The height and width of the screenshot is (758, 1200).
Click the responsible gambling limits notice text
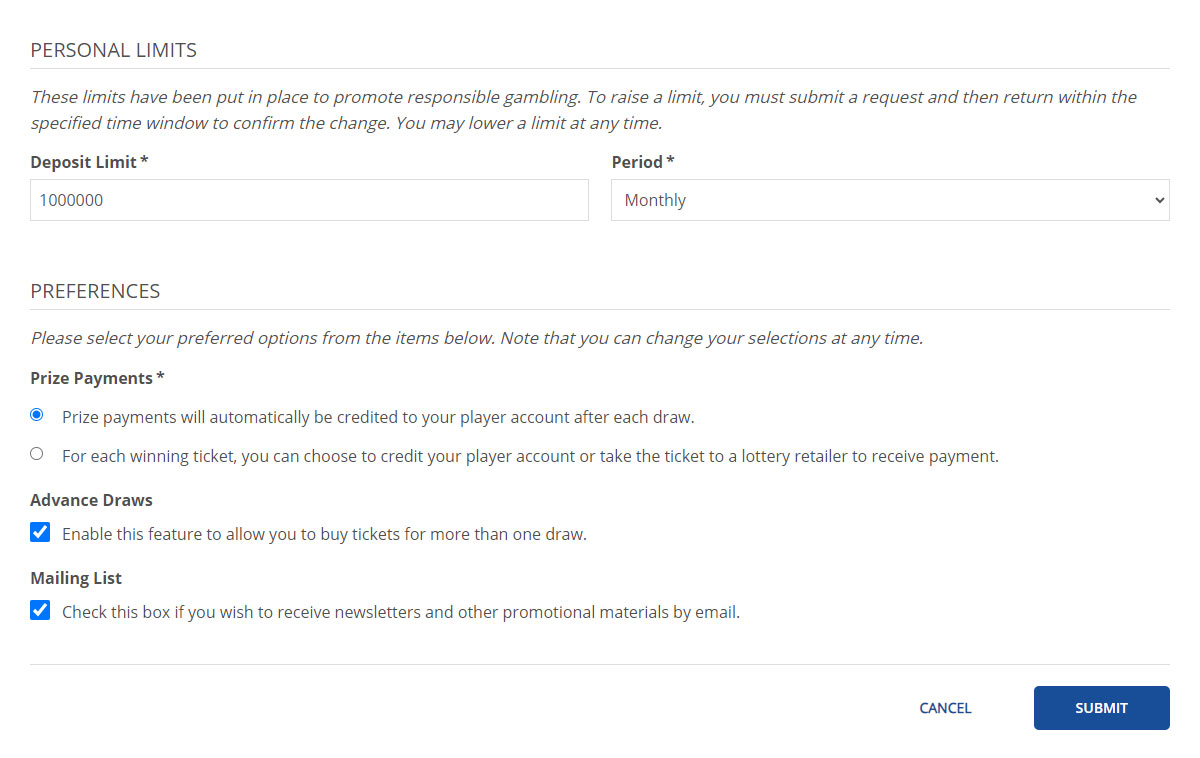click(583, 110)
